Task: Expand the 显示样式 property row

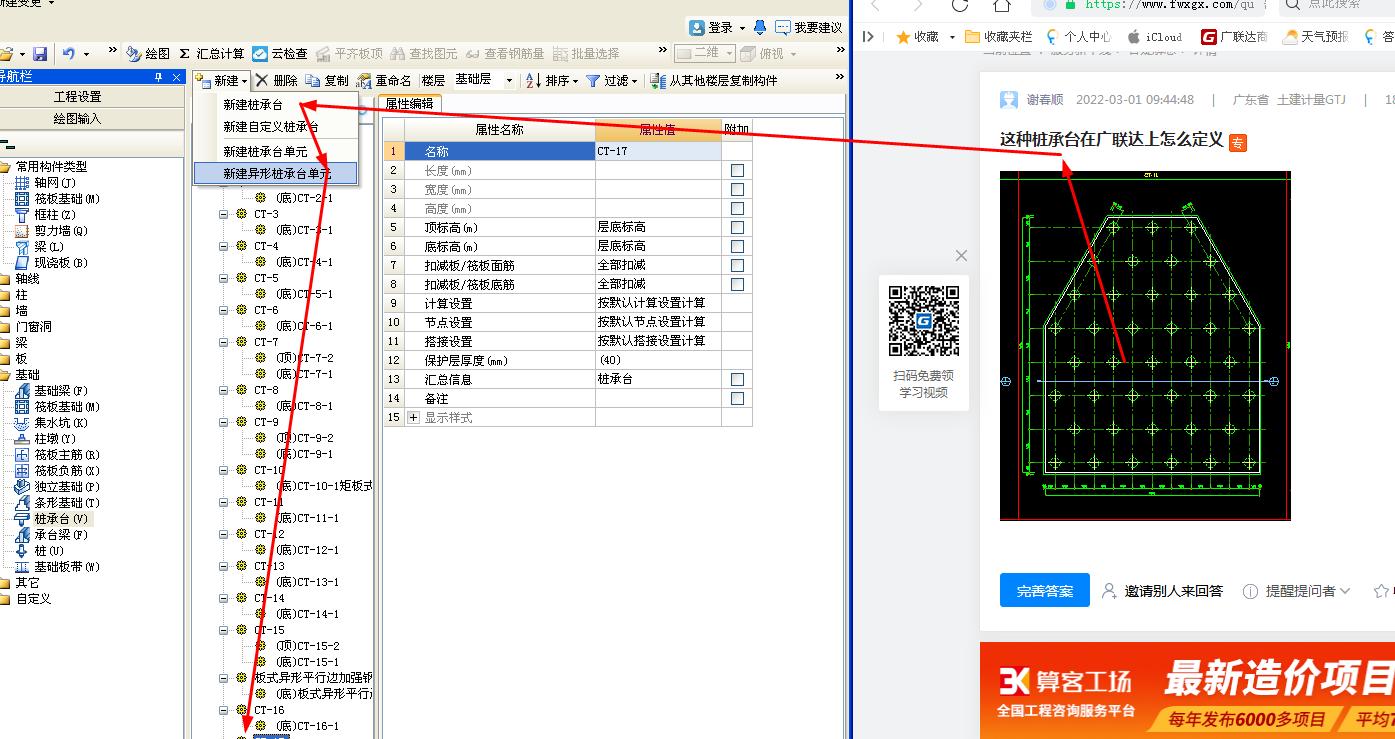Action: (414, 418)
